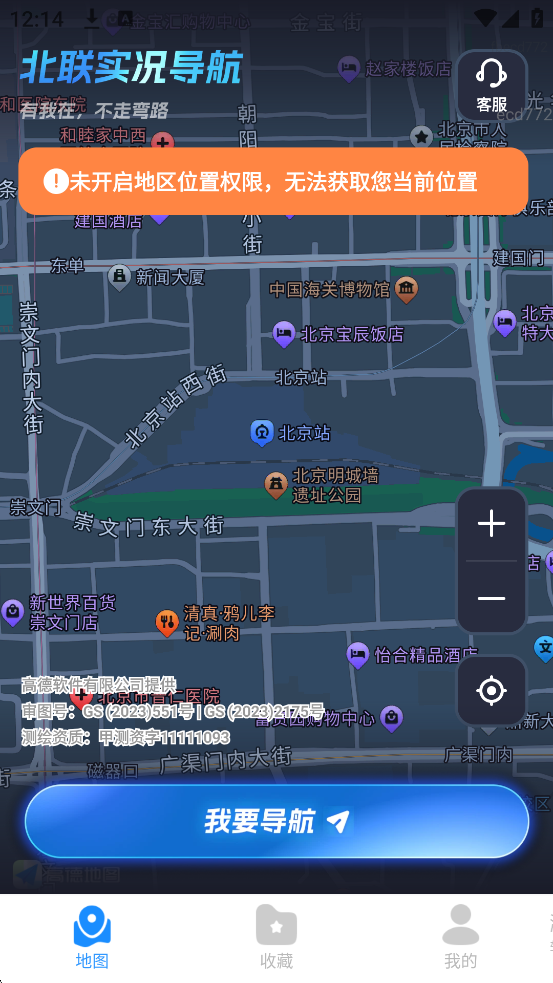Tap the 北京站 text label above station
Image resolution: width=553 pixels, height=983 pixels.
pyautogui.click(x=301, y=377)
